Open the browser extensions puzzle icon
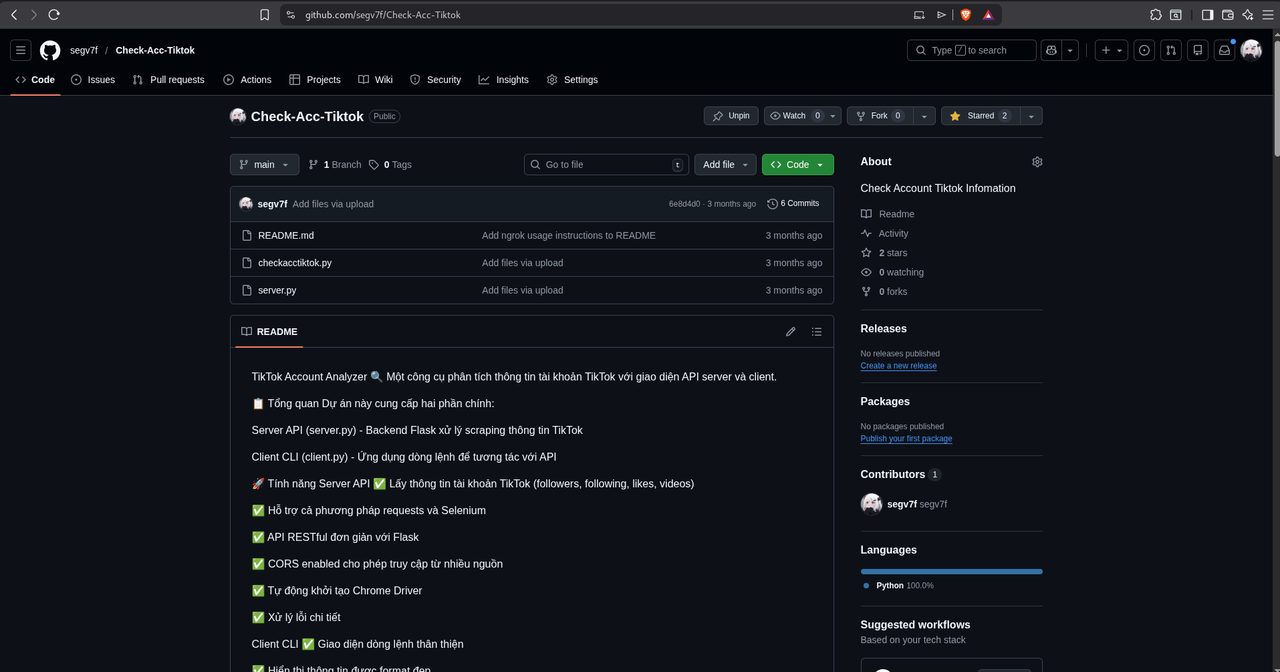Screen dimensions: 1280x672 click(1156, 15)
